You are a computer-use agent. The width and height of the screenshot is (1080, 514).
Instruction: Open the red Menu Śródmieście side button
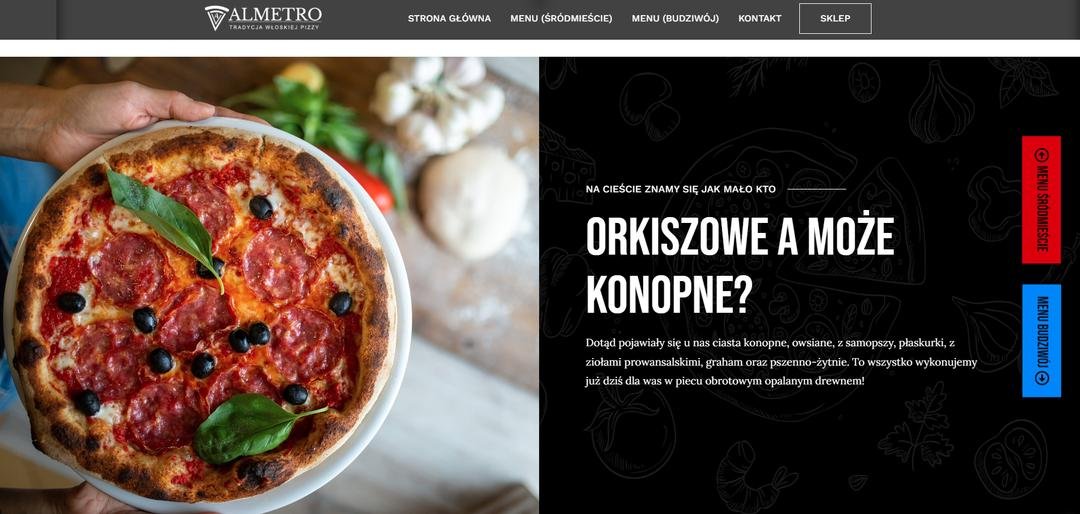[1041, 200]
